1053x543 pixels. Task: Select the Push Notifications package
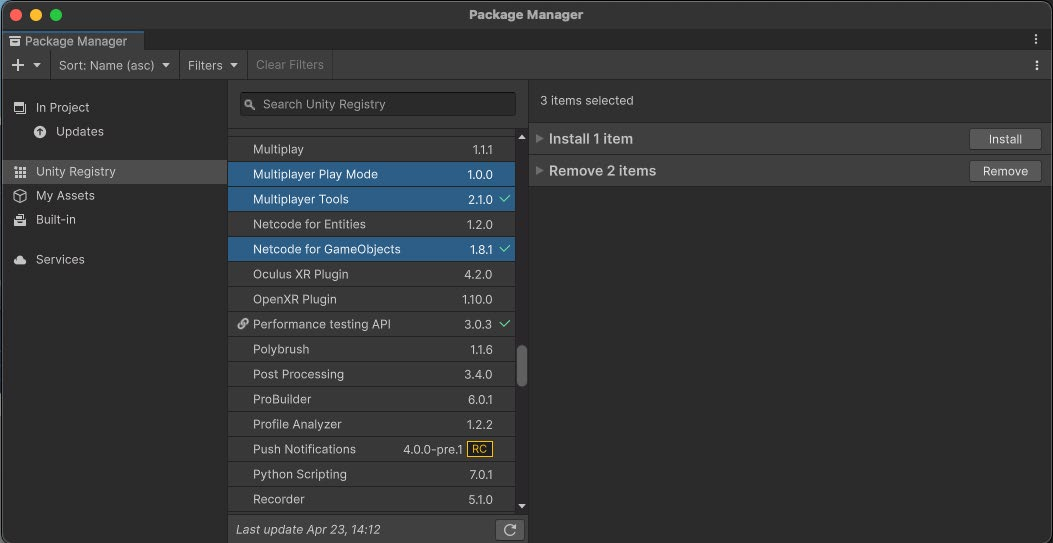[x=371, y=449]
